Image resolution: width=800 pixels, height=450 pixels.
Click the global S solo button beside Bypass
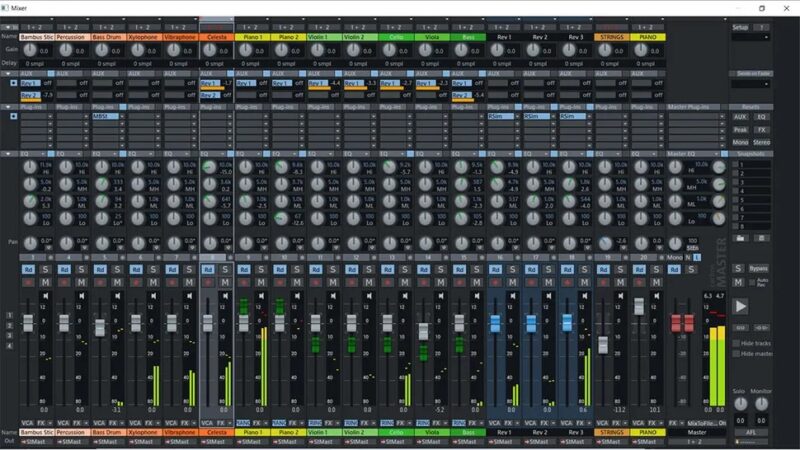738,268
